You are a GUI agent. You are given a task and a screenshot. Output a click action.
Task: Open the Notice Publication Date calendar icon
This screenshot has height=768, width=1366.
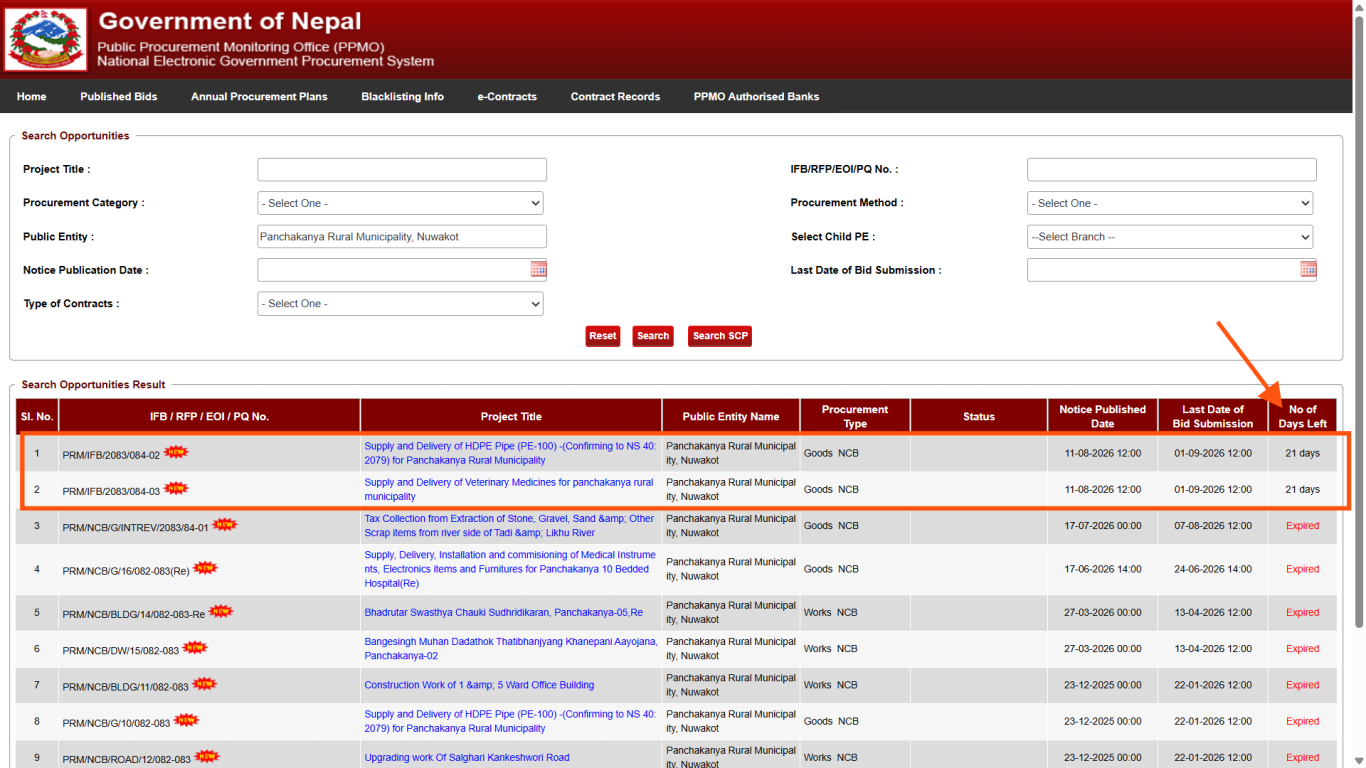tap(539, 269)
